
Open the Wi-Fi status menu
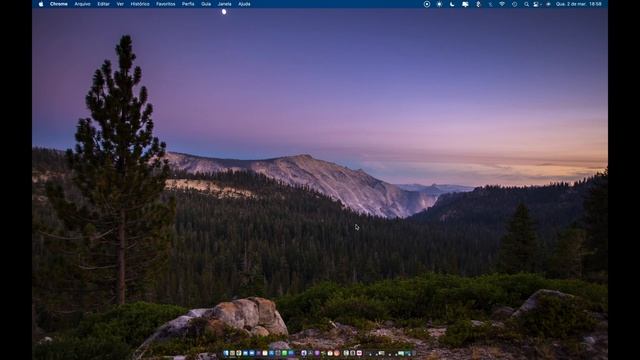coord(502,4)
